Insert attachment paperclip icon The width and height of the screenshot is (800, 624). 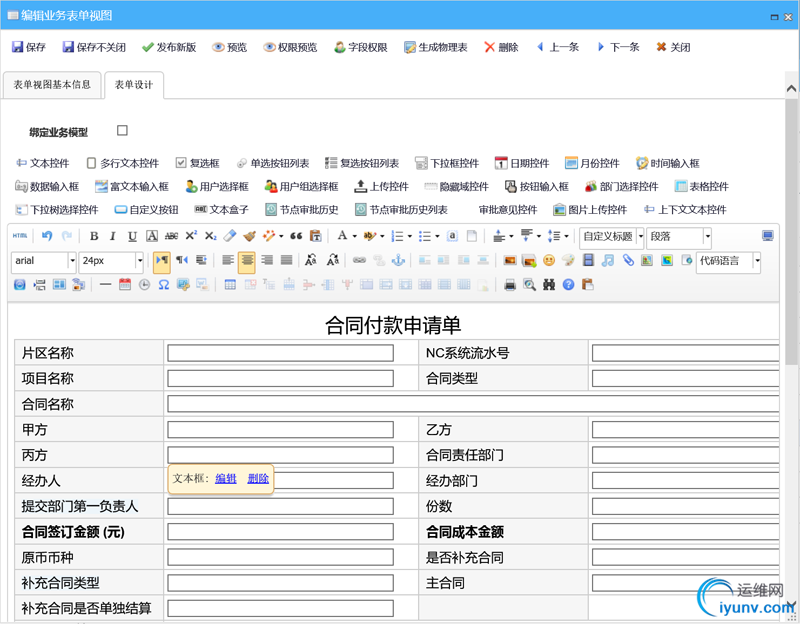(x=628, y=261)
